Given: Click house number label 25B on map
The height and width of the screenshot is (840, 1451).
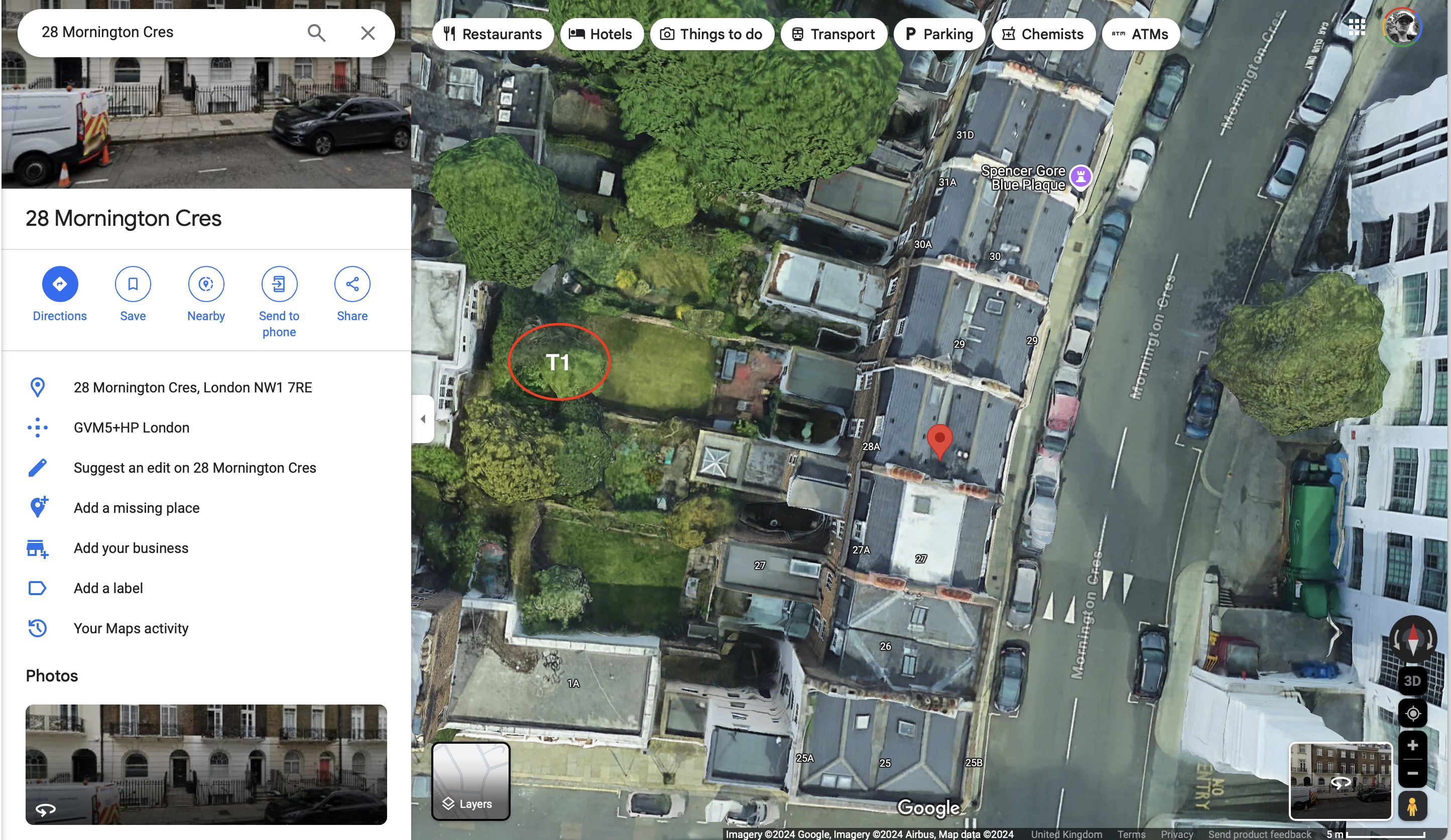Looking at the screenshot, I should point(973,762).
